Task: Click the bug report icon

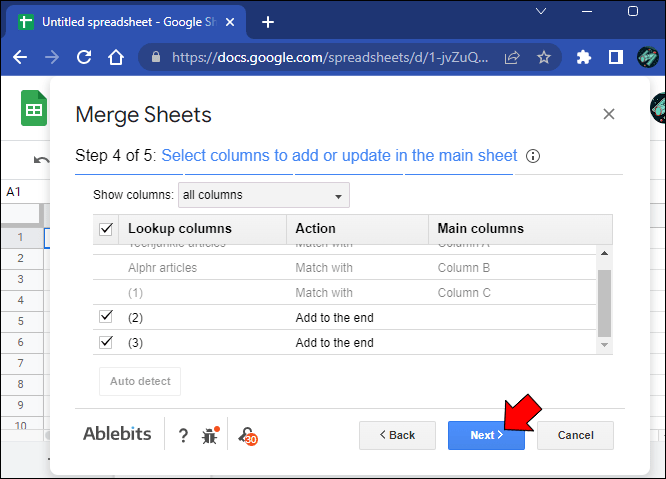Action: [210, 435]
